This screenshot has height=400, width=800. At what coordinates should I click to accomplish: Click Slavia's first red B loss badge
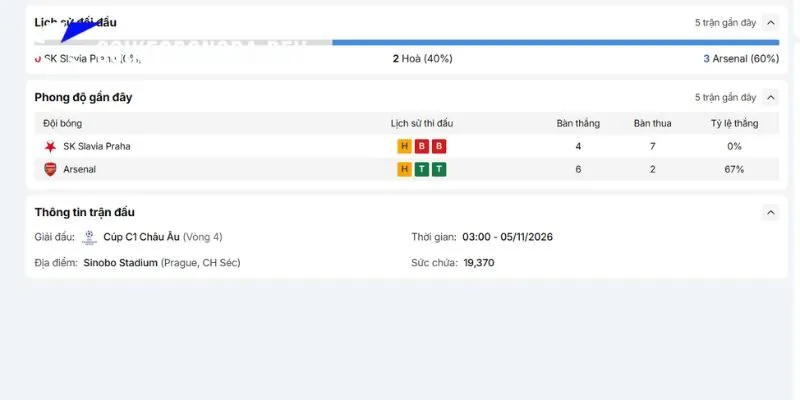(421, 147)
